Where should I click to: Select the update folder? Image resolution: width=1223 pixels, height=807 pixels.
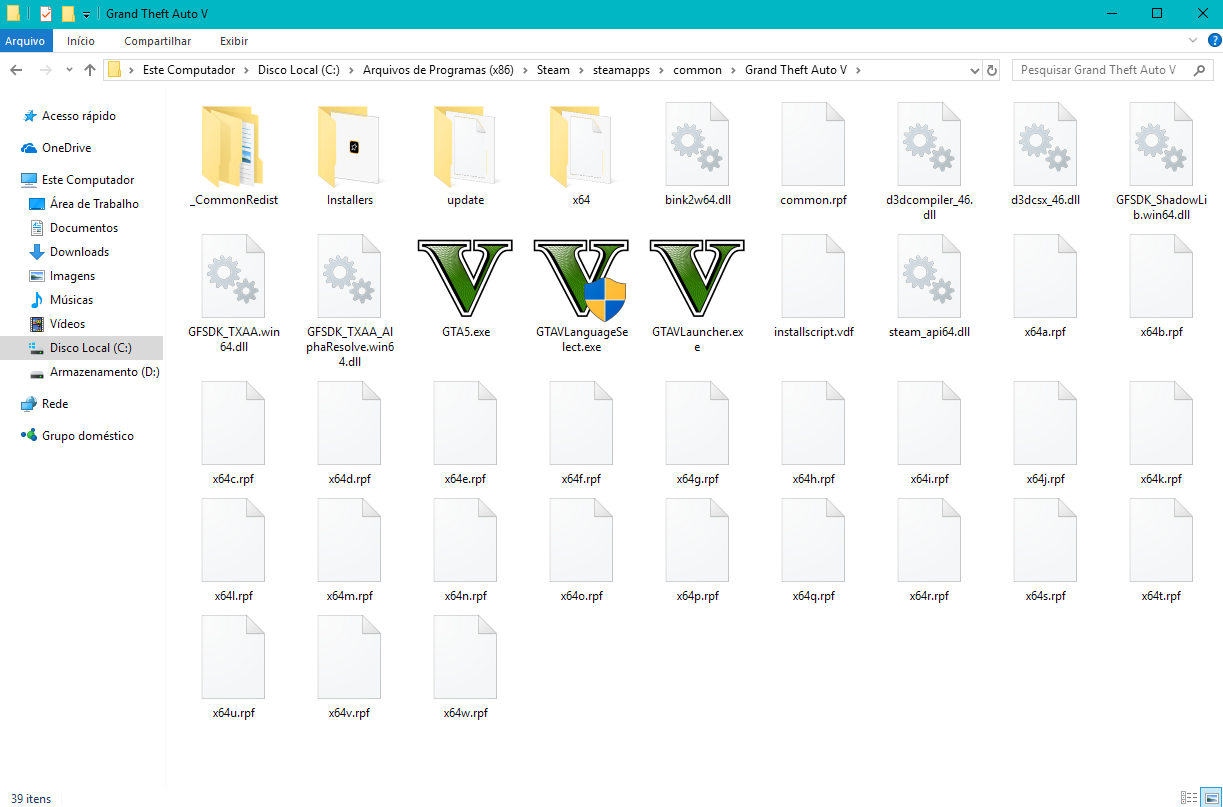pos(465,145)
